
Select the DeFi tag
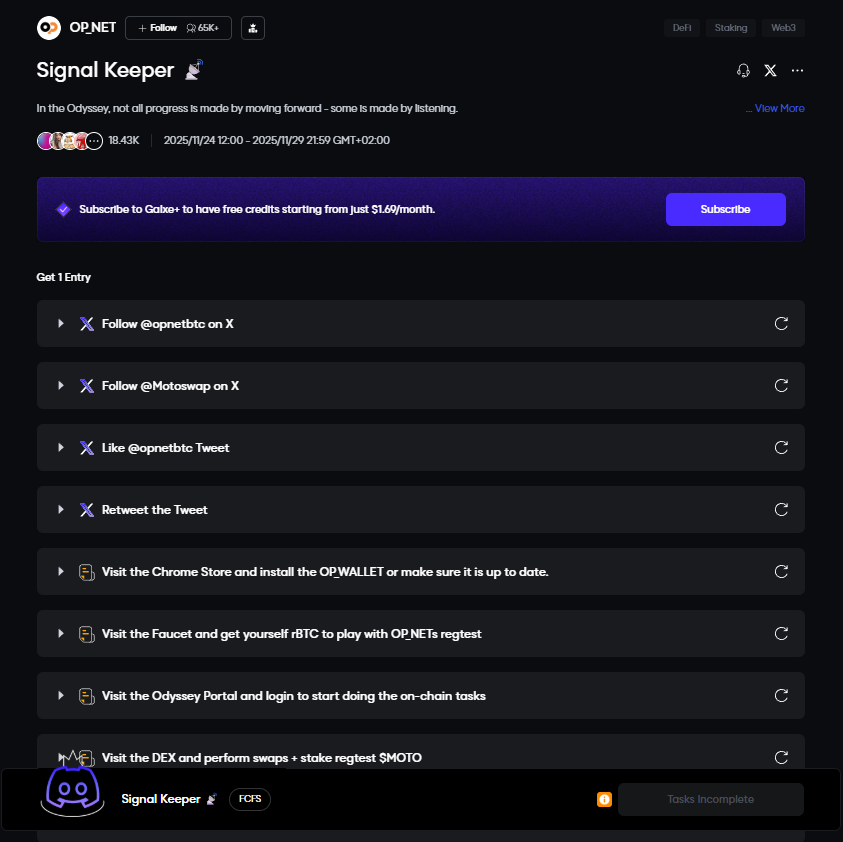(682, 28)
